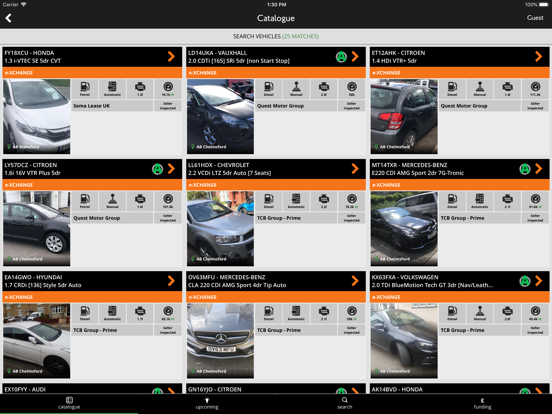The image size is (552, 414).
Task: Open EA14GWO Hyundai details chevron
Action: tap(171, 281)
